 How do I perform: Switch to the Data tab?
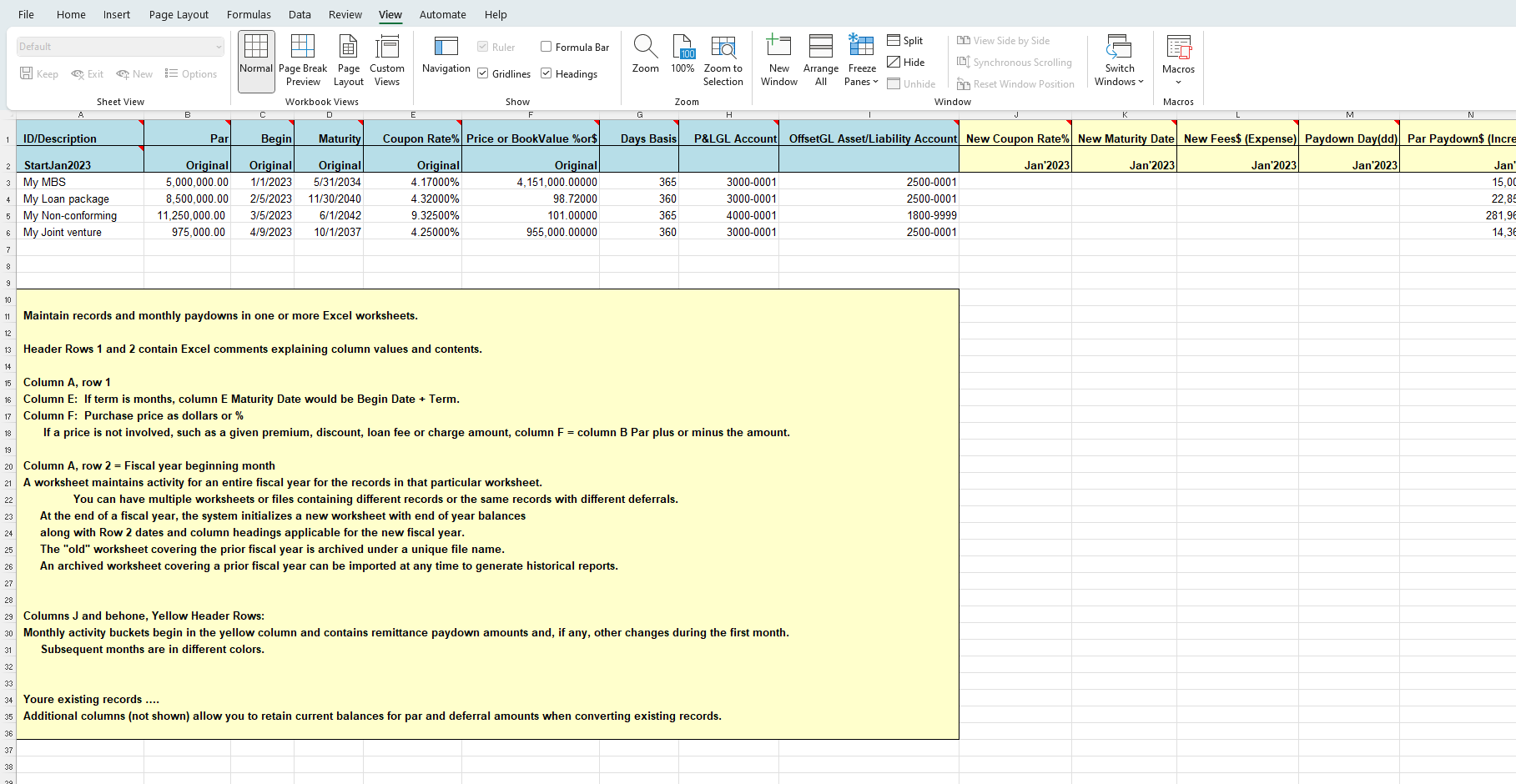coord(300,14)
